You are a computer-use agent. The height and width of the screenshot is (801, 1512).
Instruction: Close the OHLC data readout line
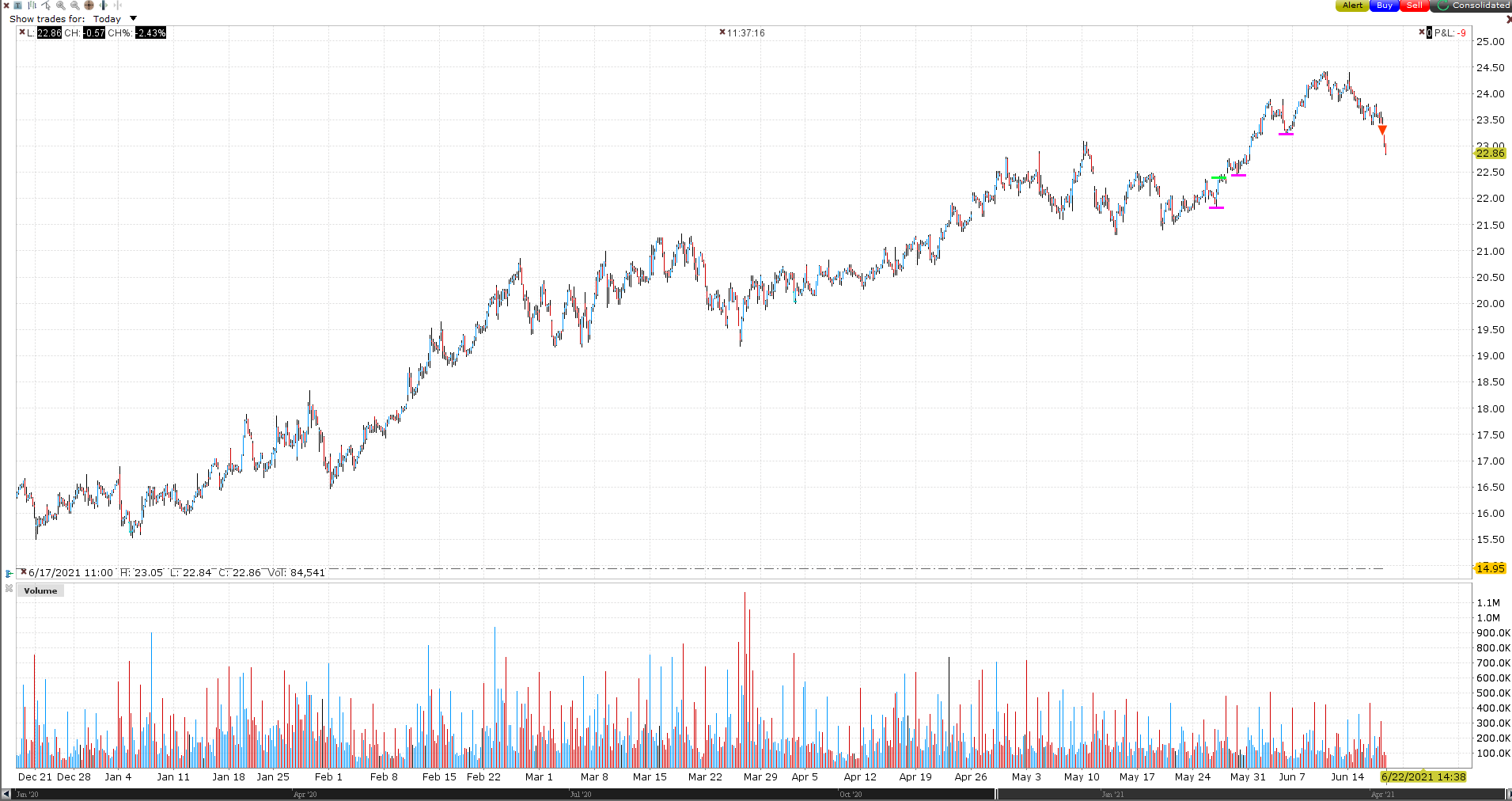(24, 571)
